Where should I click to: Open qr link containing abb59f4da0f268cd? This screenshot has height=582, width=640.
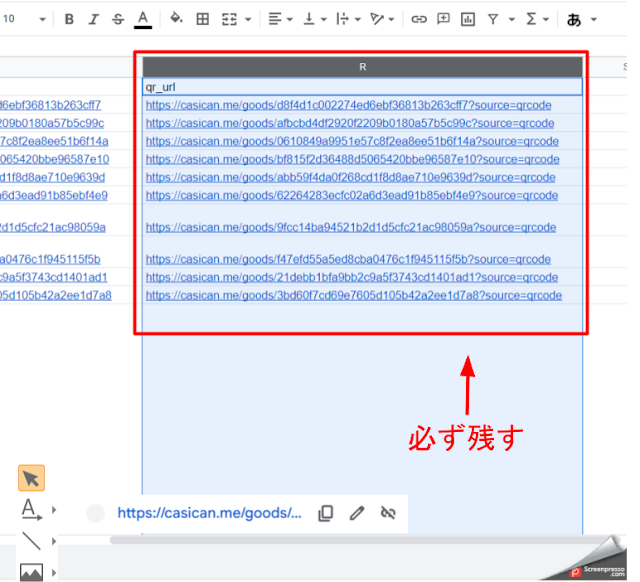coord(351,177)
